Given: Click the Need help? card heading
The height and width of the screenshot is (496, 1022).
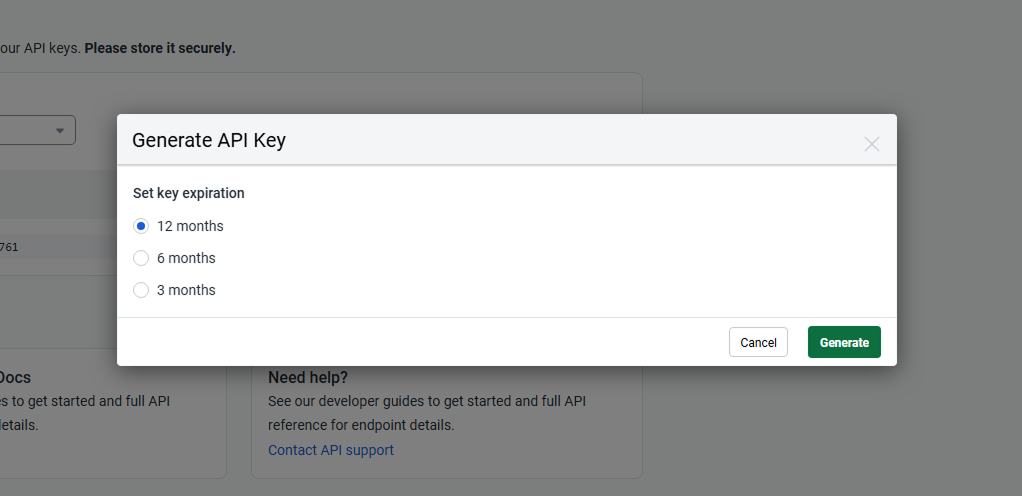Looking at the screenshot, I should click(308, 377).
